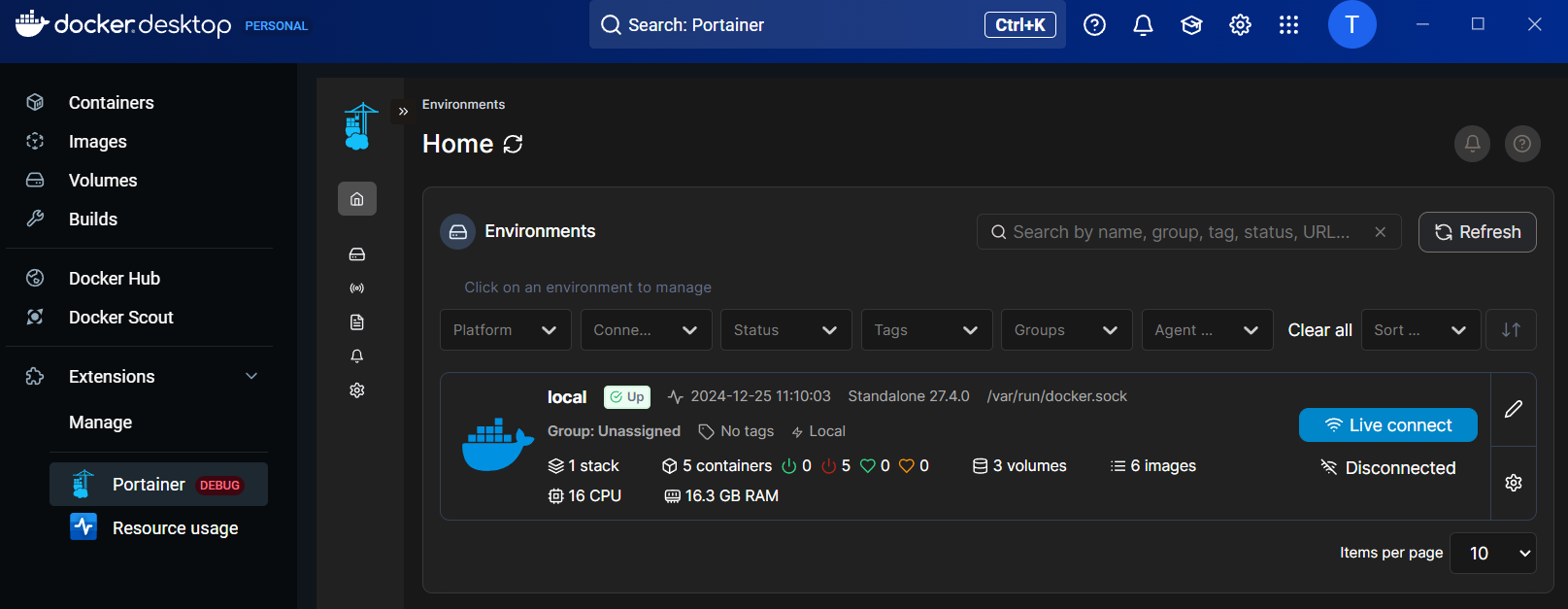The height and width of the screenshot is (609, 1568).
Task: Open Portainer notifications bell in sidebar
Action: click(x=357, y=356)
